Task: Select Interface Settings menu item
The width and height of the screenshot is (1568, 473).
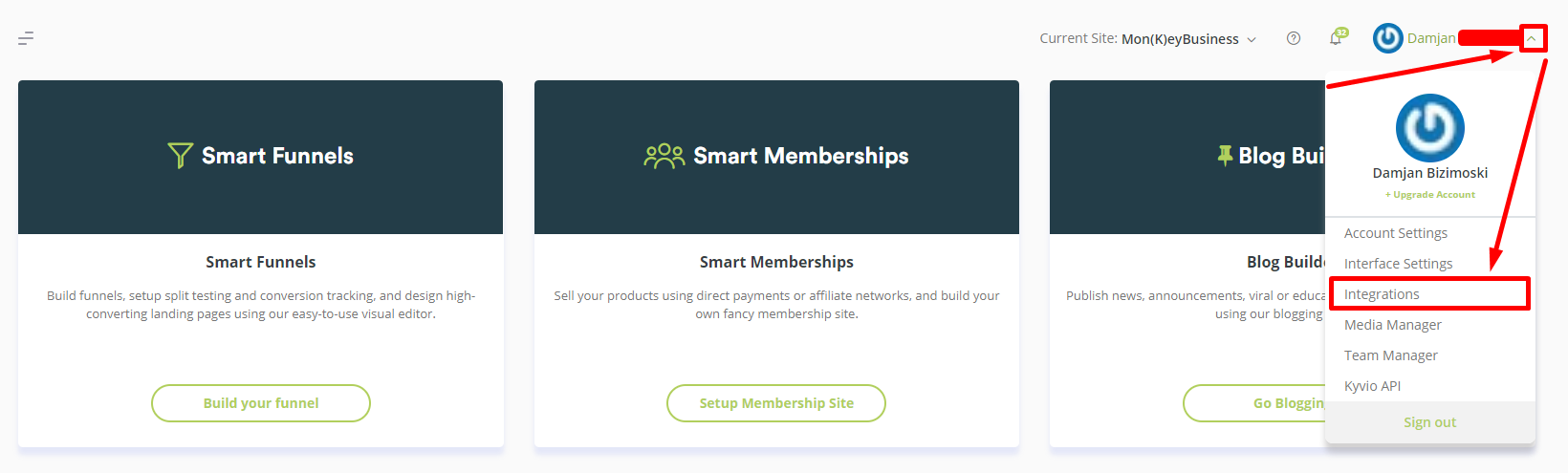Action: click(1398, 264)
